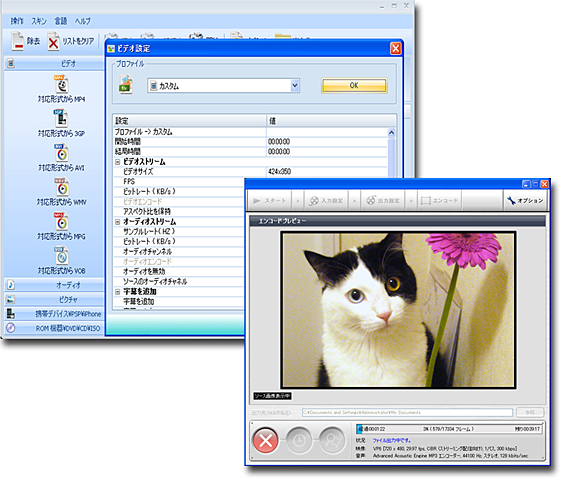Select the アスペクト比を保持 row
This screenshot has height=480, width=565.
179,212
